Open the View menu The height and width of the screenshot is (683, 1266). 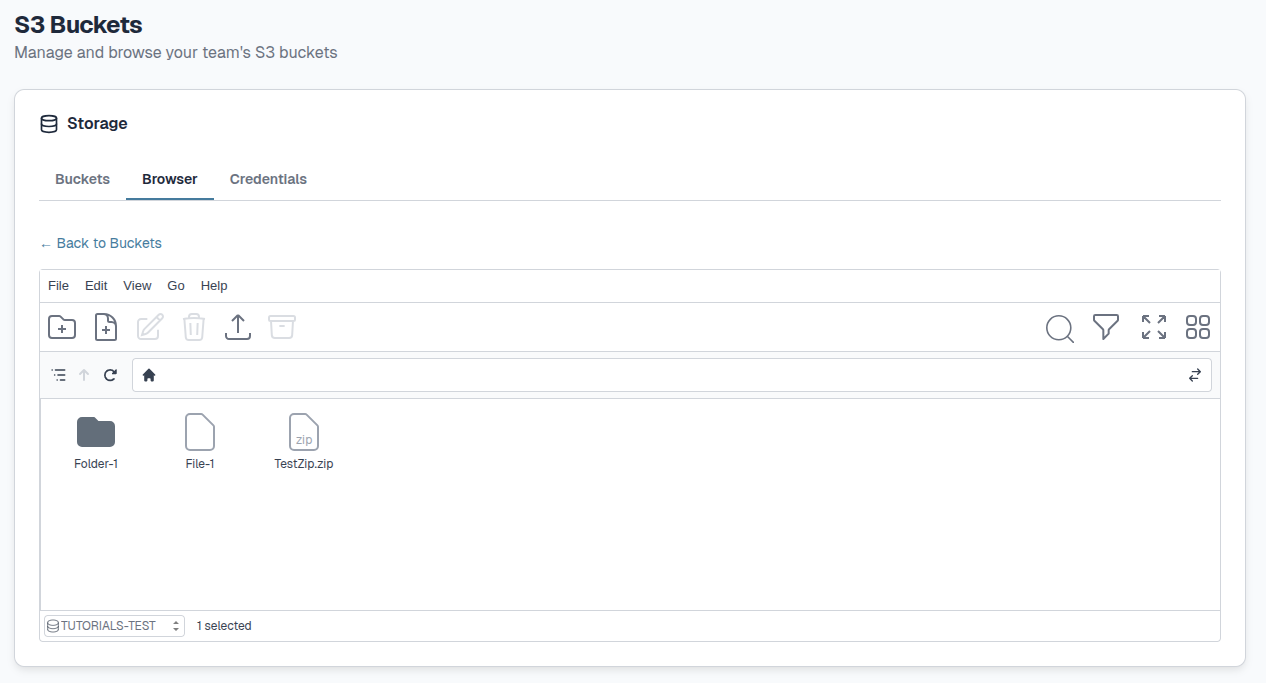click(137, 286)
